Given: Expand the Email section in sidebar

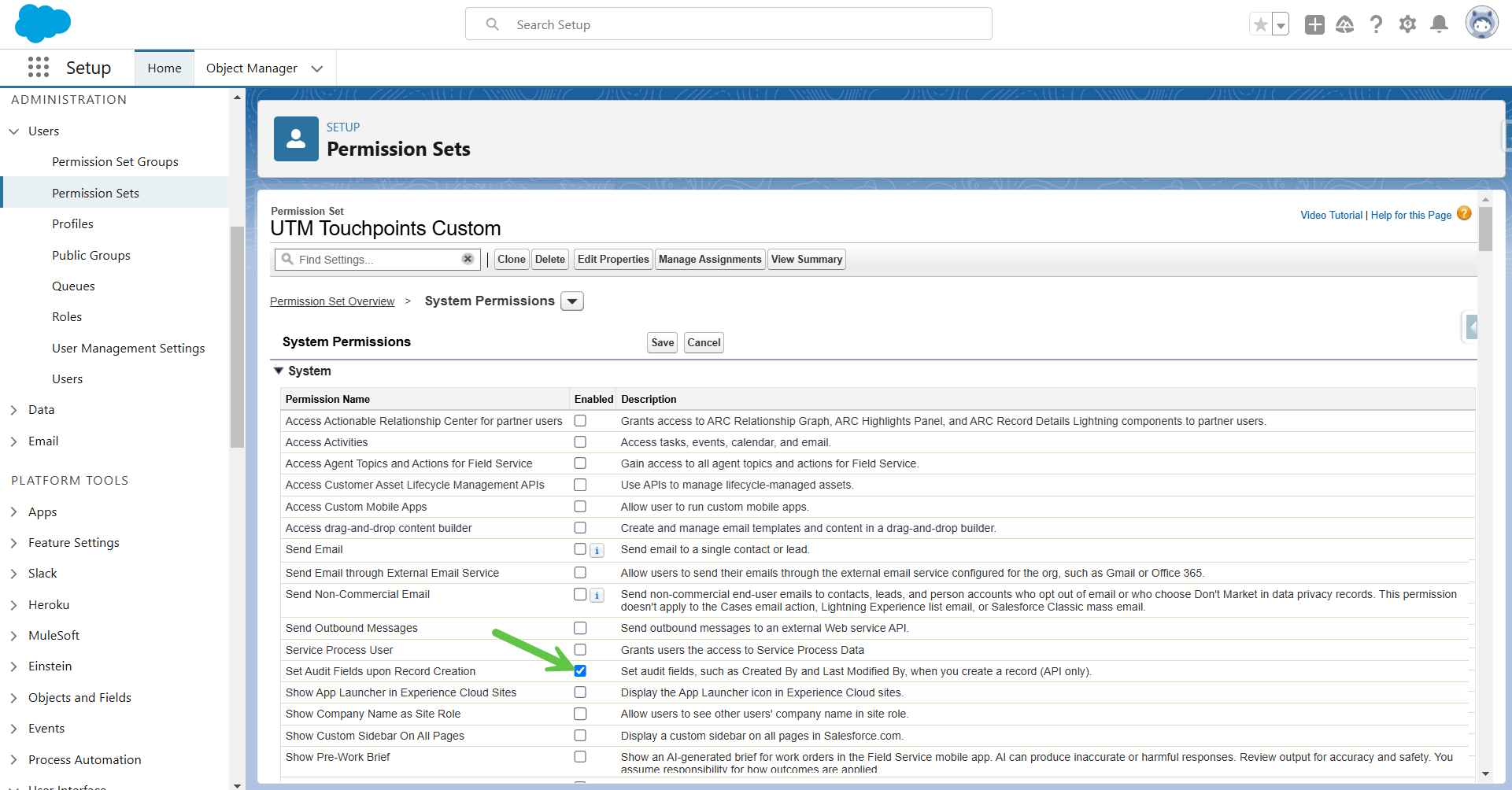Looking at the screenshot, I should [13, 441].
